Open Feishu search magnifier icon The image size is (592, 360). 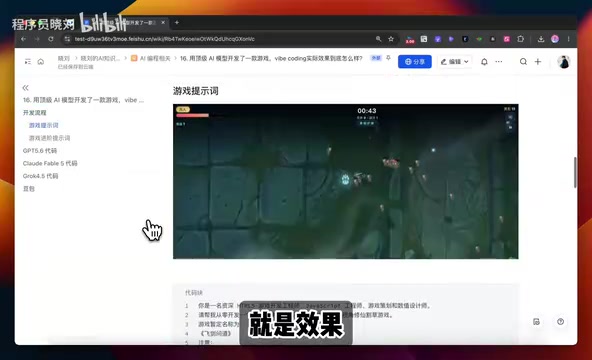[x=523, y=62]
